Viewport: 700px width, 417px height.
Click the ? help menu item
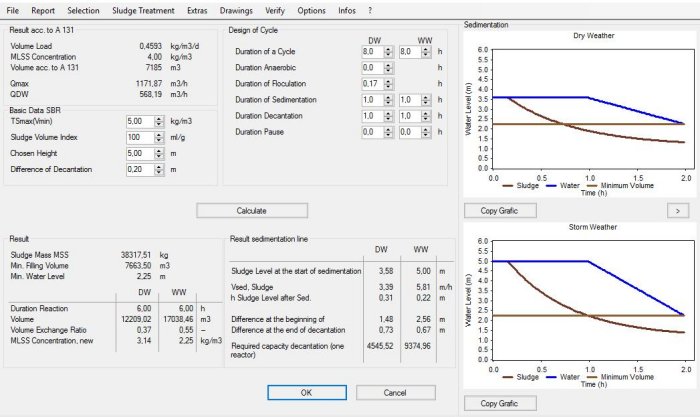pos(370,10)
